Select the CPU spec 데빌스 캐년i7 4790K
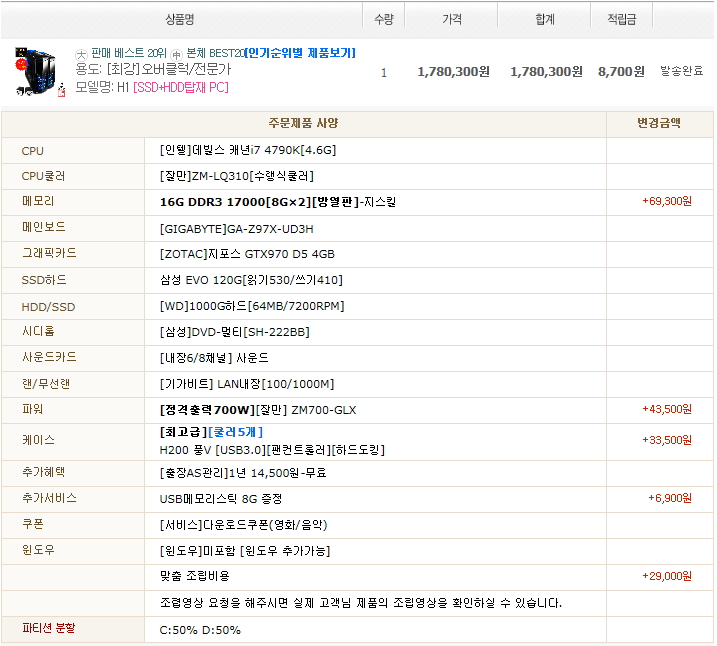The height and width of the screenshot is (646, 717). pos(248,150)
